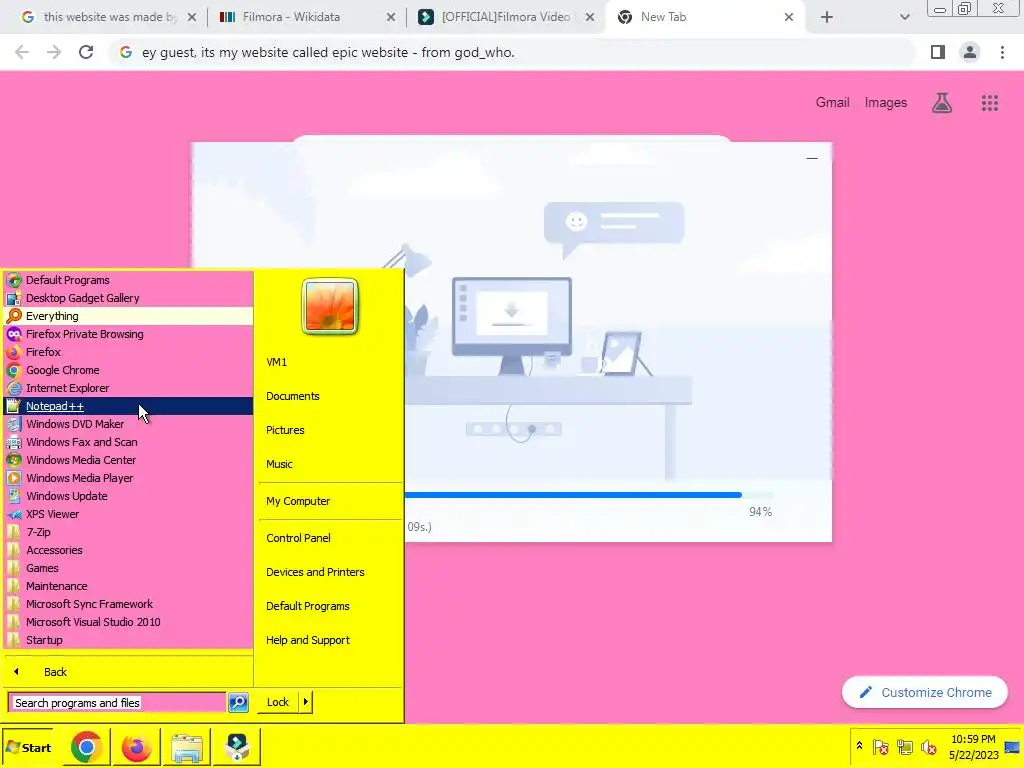1024x768 pixels.
Task: Click the search magnifier button
Action: pyautogui.click(x=238, y=703)
